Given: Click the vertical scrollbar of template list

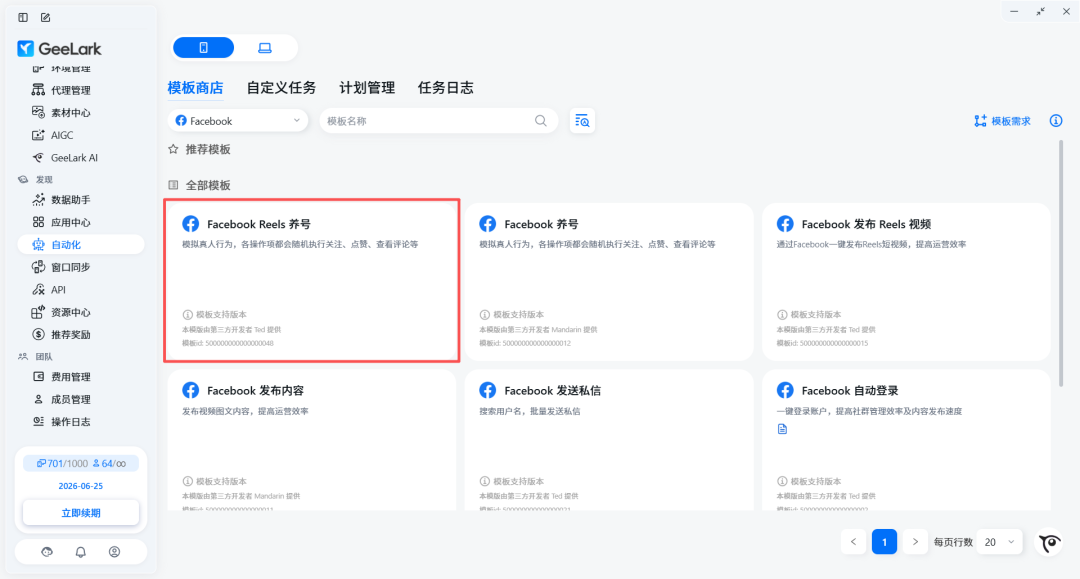Looking at the screenshot, I should click(1061, 263).
